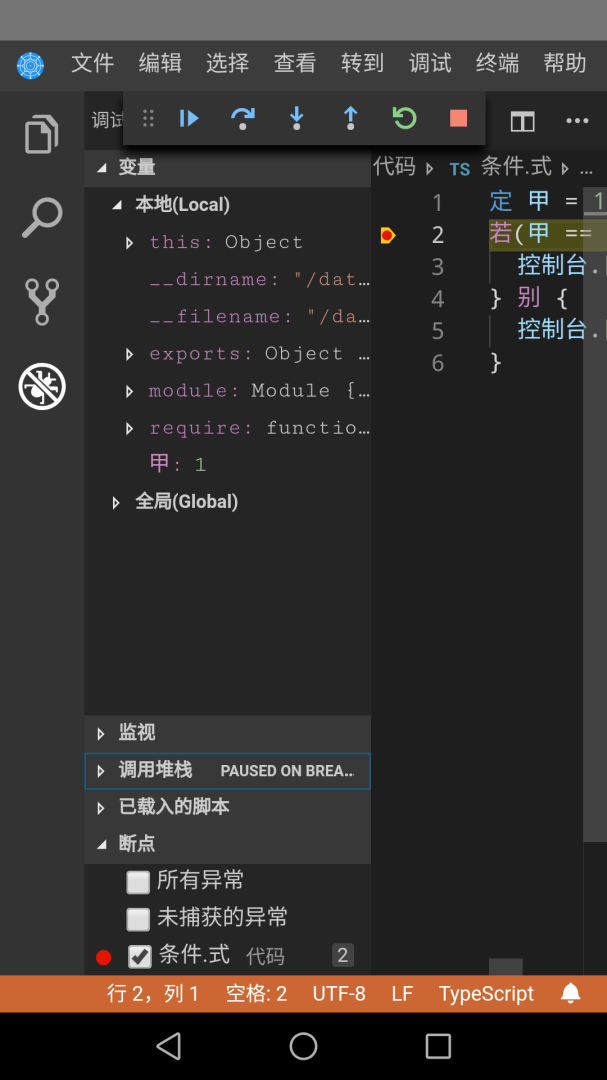Viewport: 607px width, 1080px height.
Task: Click the Split Editor icon
Action: (522, 121)
